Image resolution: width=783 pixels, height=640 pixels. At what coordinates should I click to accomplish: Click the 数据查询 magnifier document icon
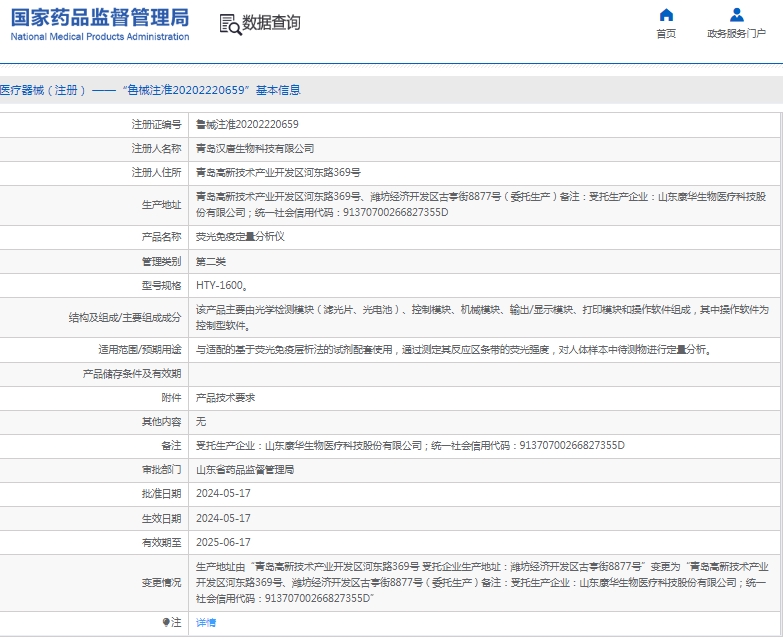click(230, 24)
